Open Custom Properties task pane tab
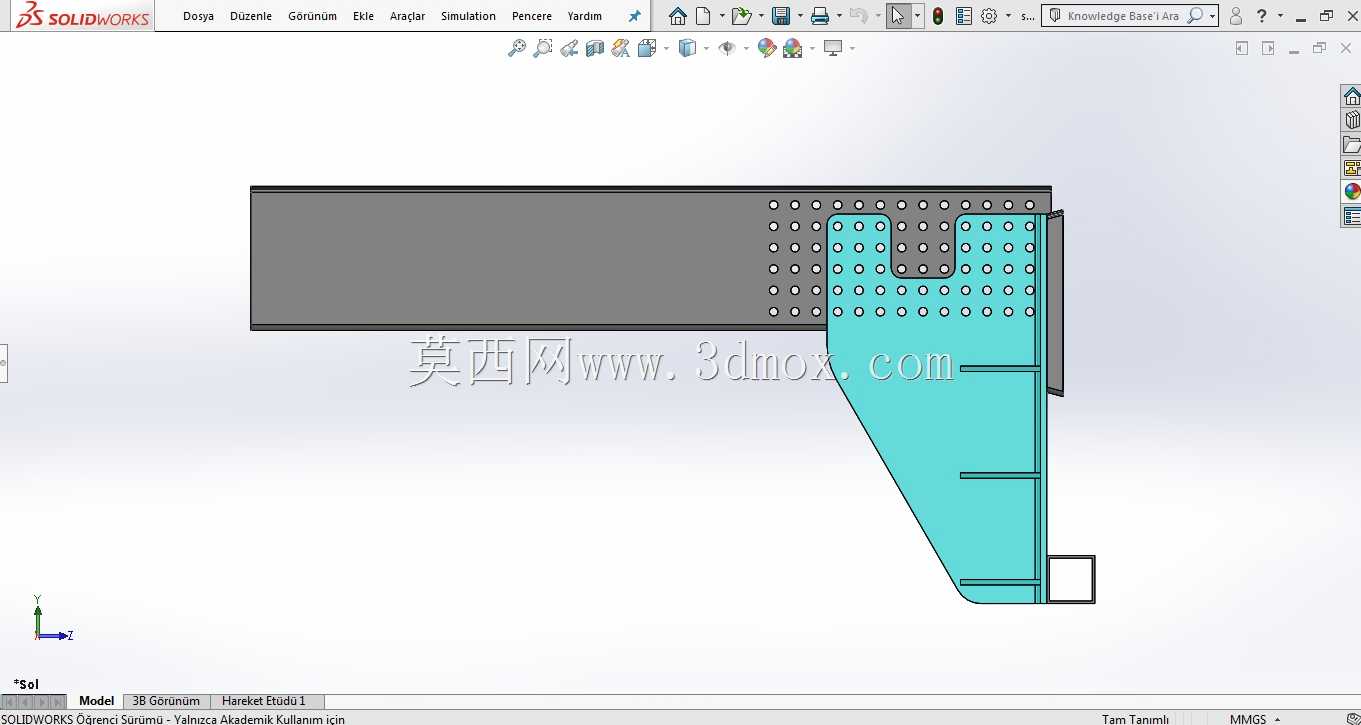Viewport: 1361px width, 725px height. [x=1352, y=216]
